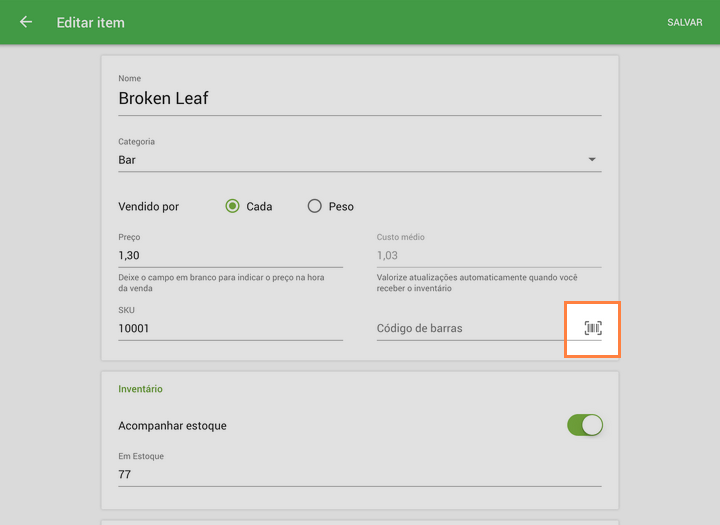This screenshot has height=525, width=720.
Task: Click the hint text below Preço
Action: [229, 283]
